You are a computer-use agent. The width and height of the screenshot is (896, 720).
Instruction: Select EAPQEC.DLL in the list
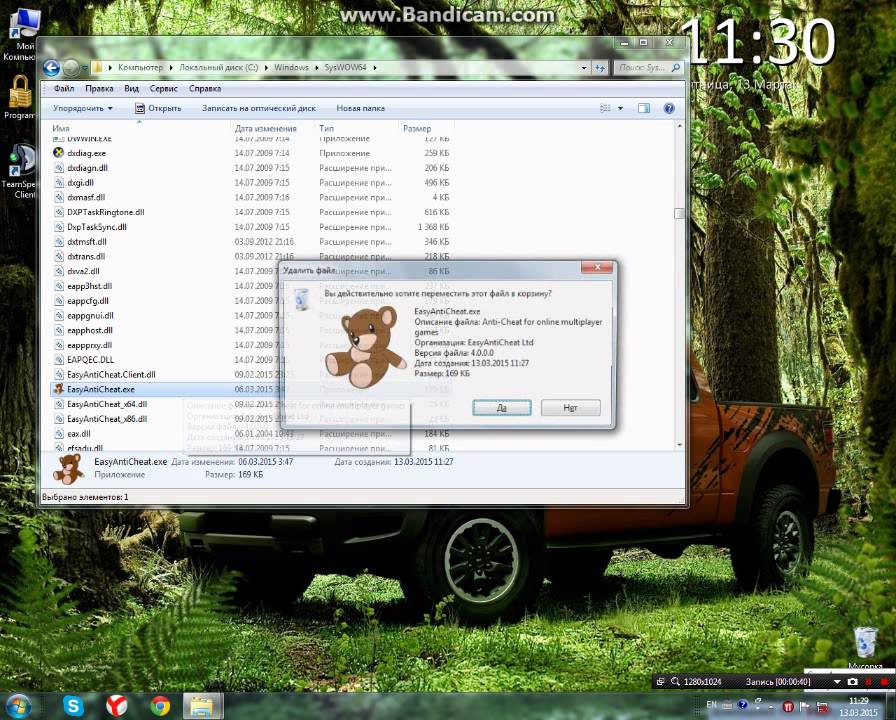coord(90,359)
